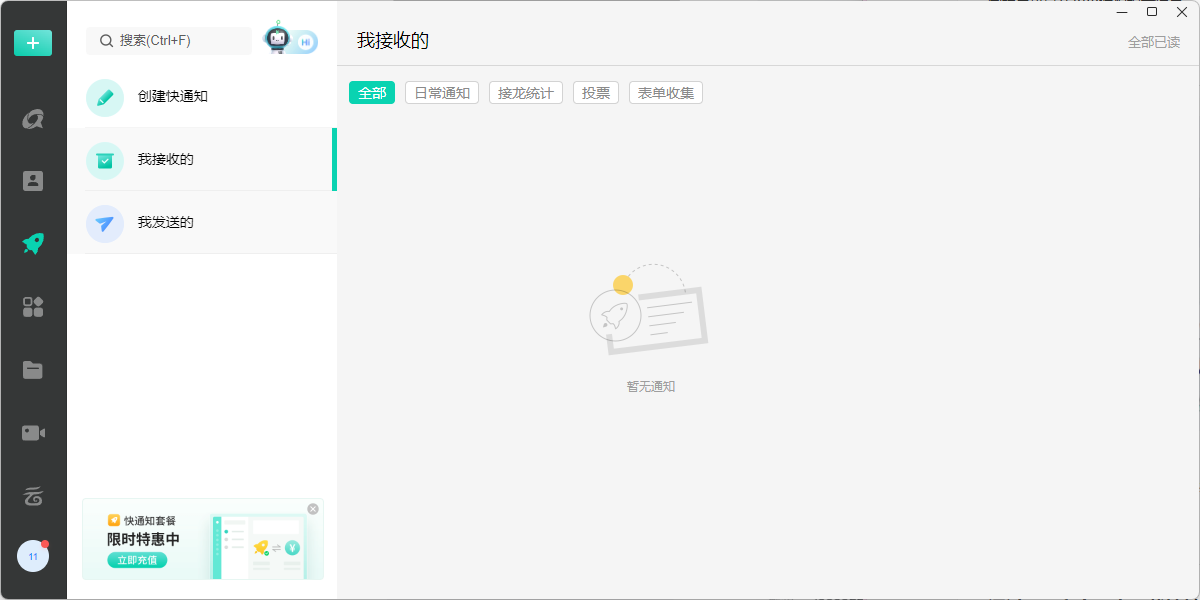Click the green plus button in sidebar

pyautogui.click(x=33, y=43)
